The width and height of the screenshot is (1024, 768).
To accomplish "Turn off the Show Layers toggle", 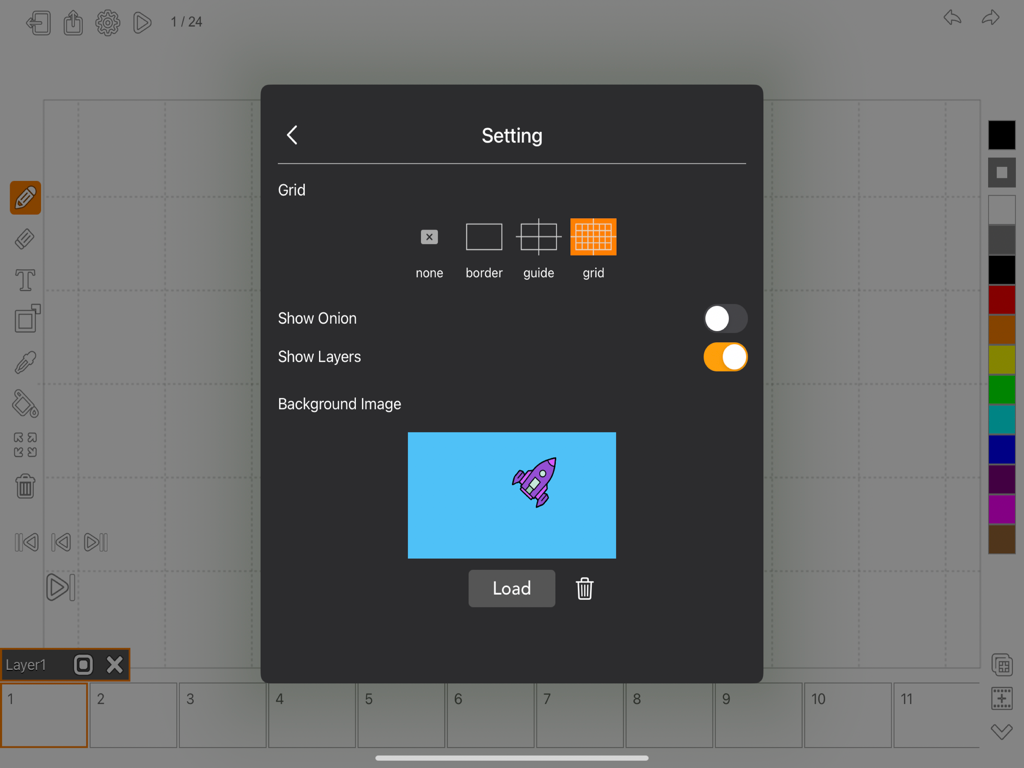I will click(725, 357).
